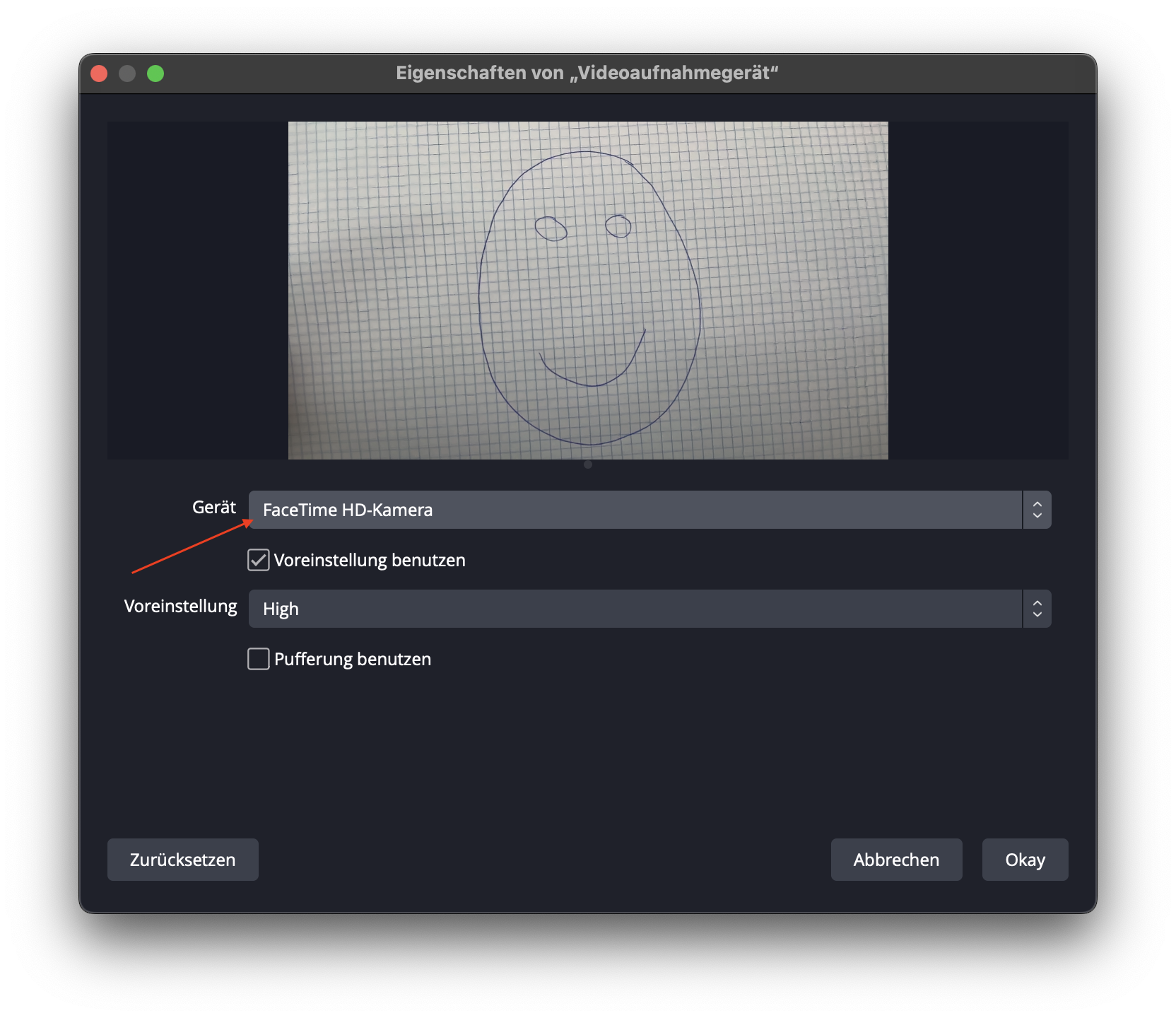Click Abbrechen to cancel changes
This screenshot has height=1018, width=1176.
click(x=896, y=860)
